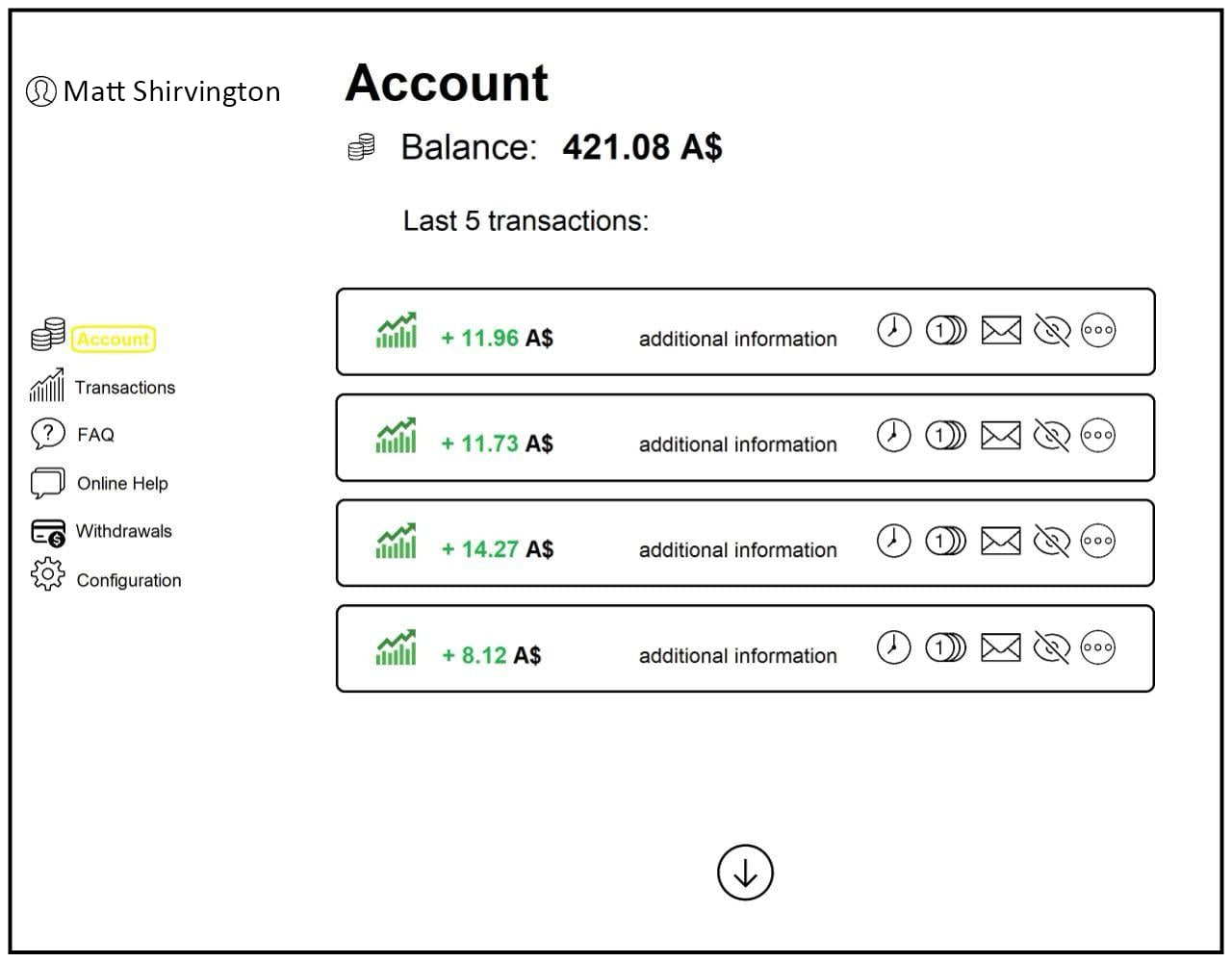Toggle visibility of the +14.27 A$ transaction
Viewport: 1232px width, 962px height.
click(1051, 542)
